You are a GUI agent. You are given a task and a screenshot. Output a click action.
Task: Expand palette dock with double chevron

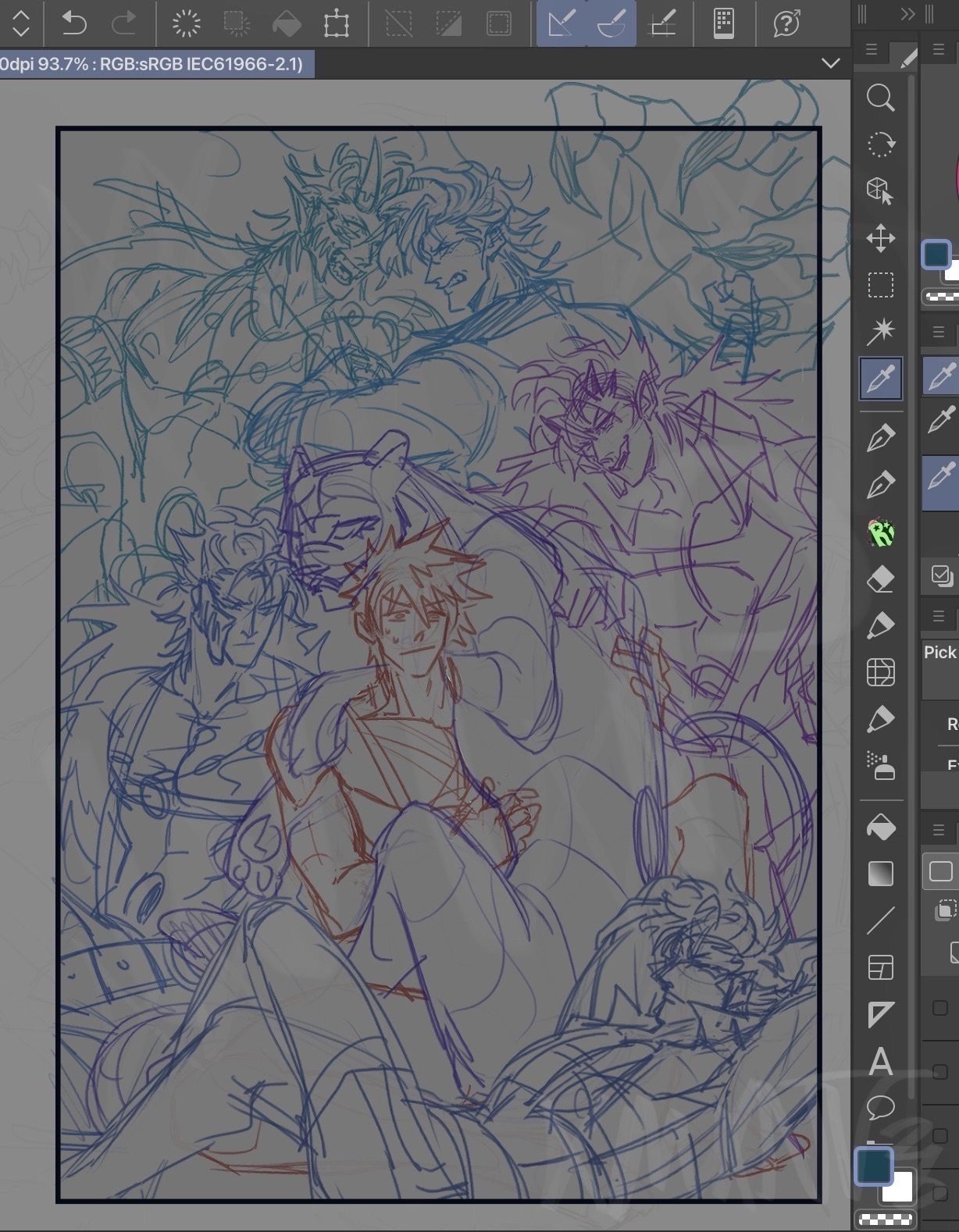click(907, 14)
